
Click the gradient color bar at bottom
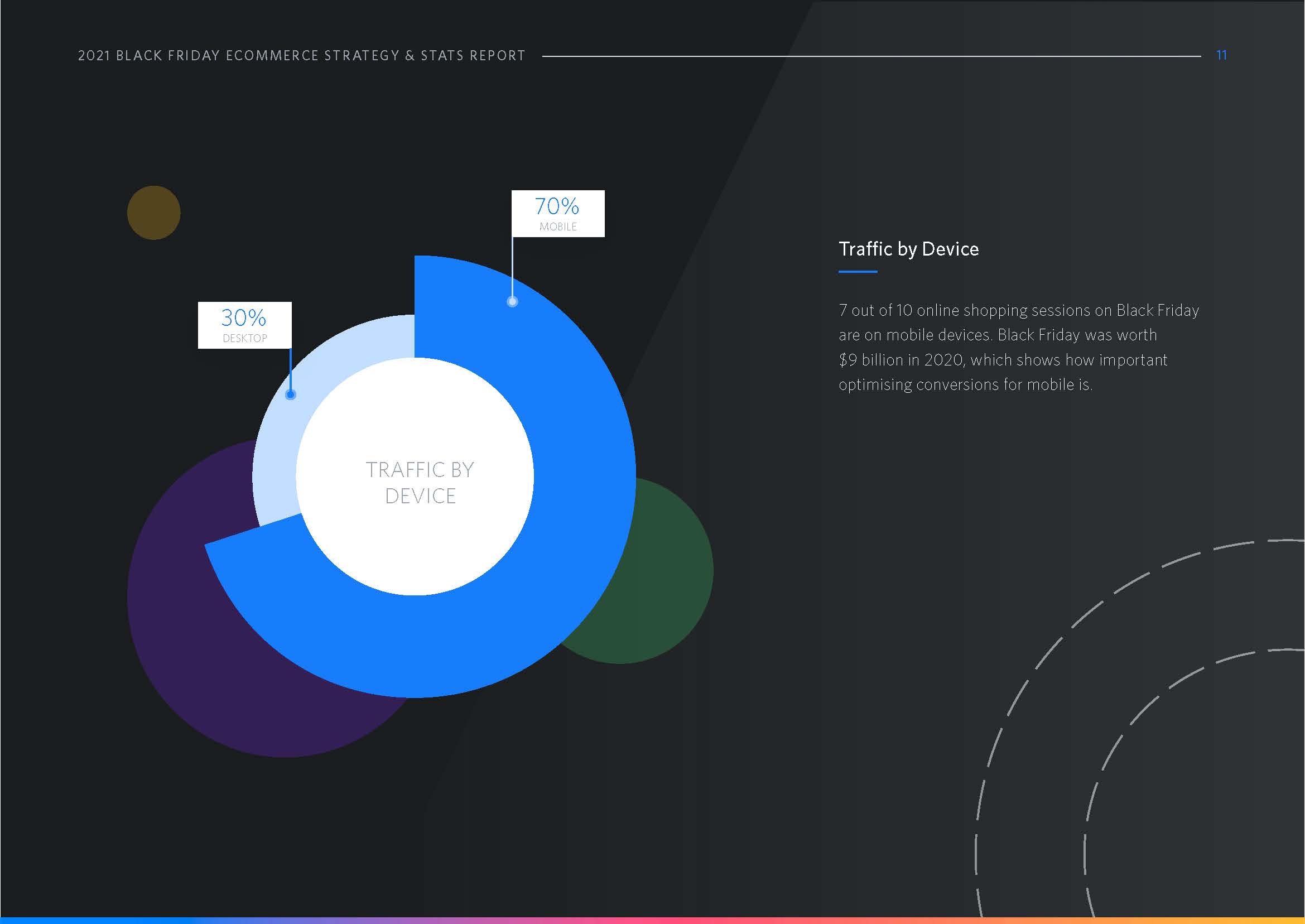tap(653, 920)
